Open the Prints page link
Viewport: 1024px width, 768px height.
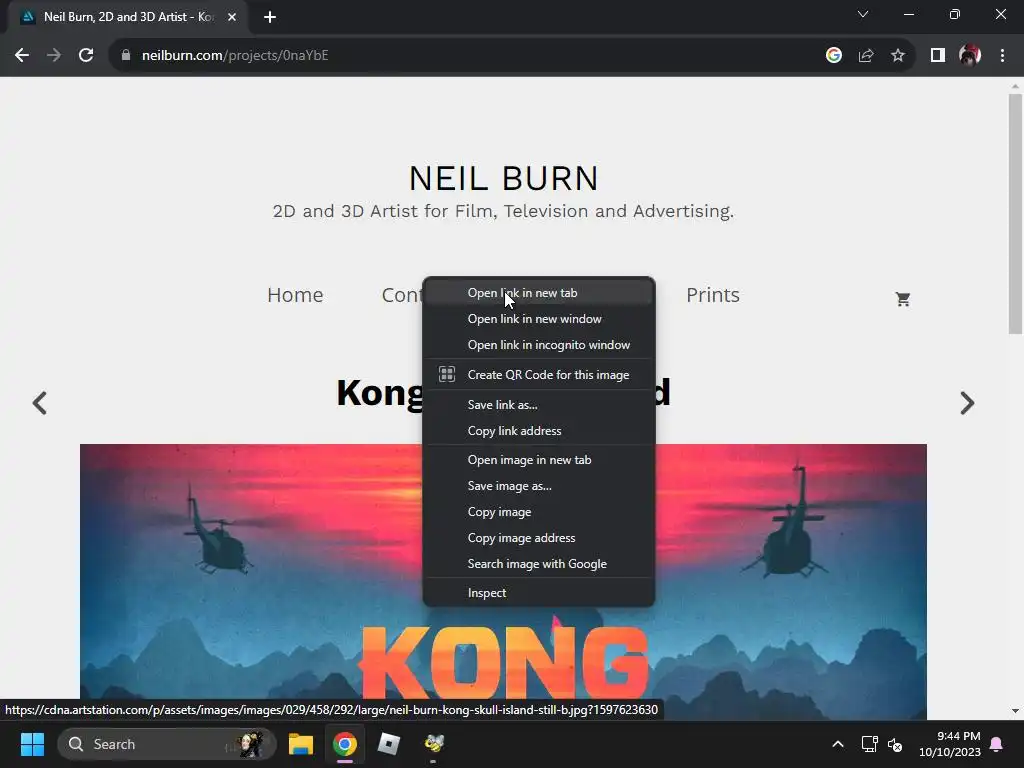pos(713,295)
